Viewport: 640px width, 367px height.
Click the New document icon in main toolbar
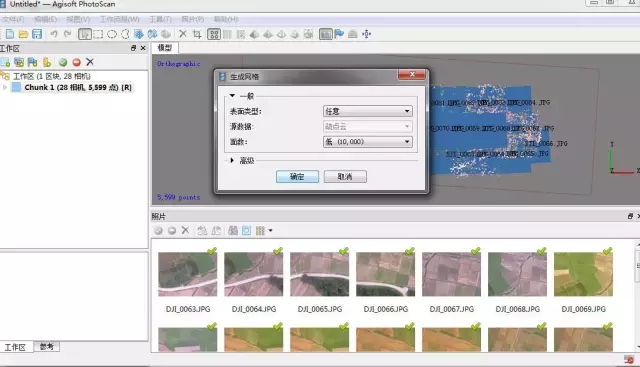(10, 34)
